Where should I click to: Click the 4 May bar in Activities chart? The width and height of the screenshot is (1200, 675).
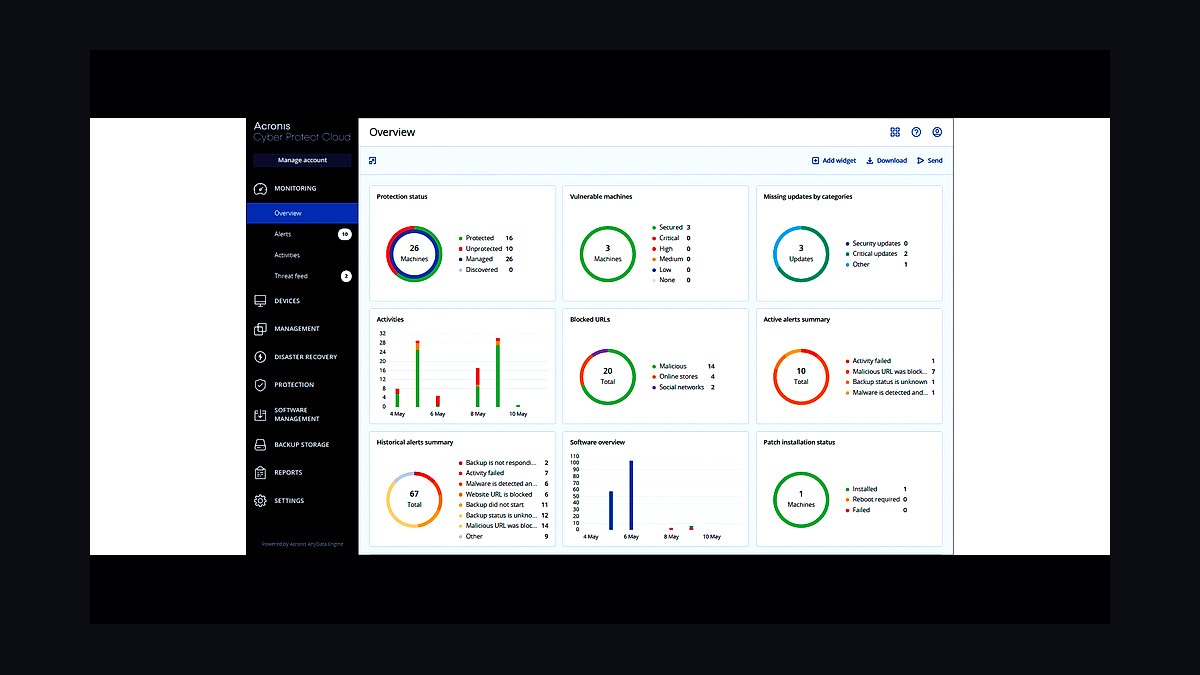point(397,398)
